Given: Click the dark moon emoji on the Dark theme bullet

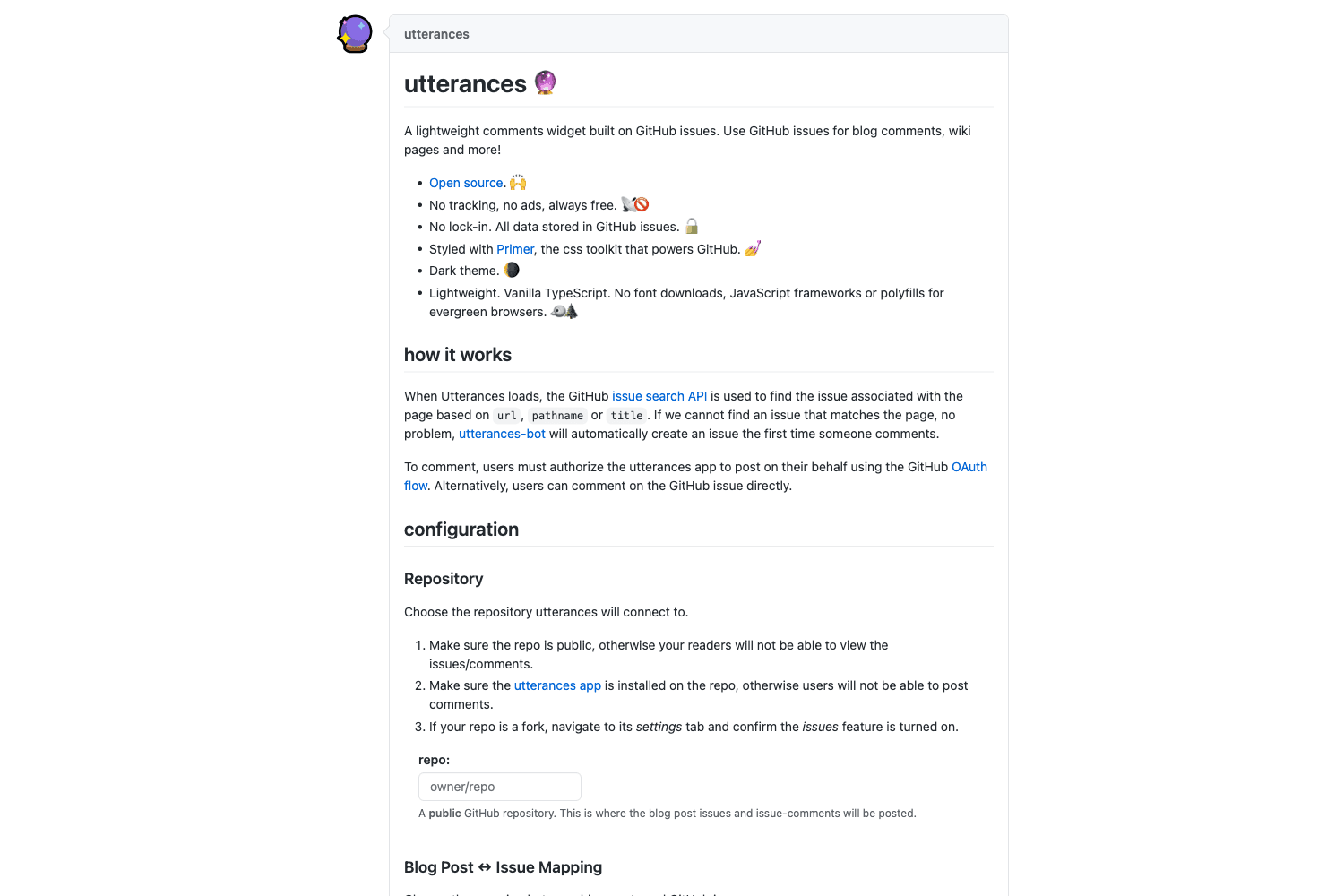Looking at the screenshot, I should 512,270.
